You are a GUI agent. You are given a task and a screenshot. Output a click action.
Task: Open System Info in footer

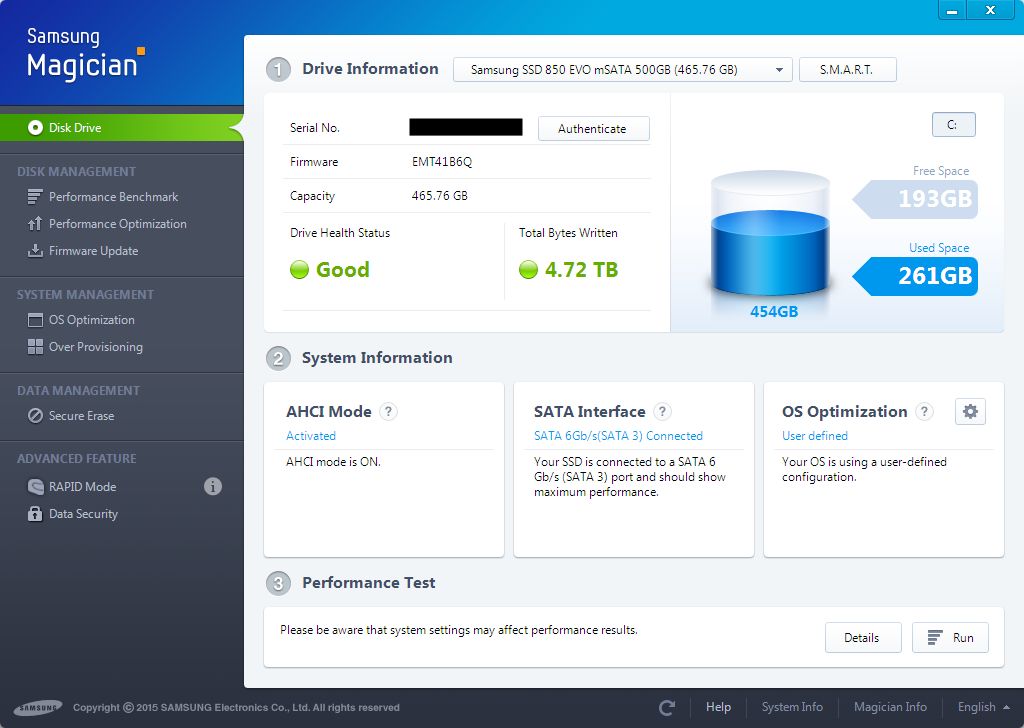pos(792,707)
